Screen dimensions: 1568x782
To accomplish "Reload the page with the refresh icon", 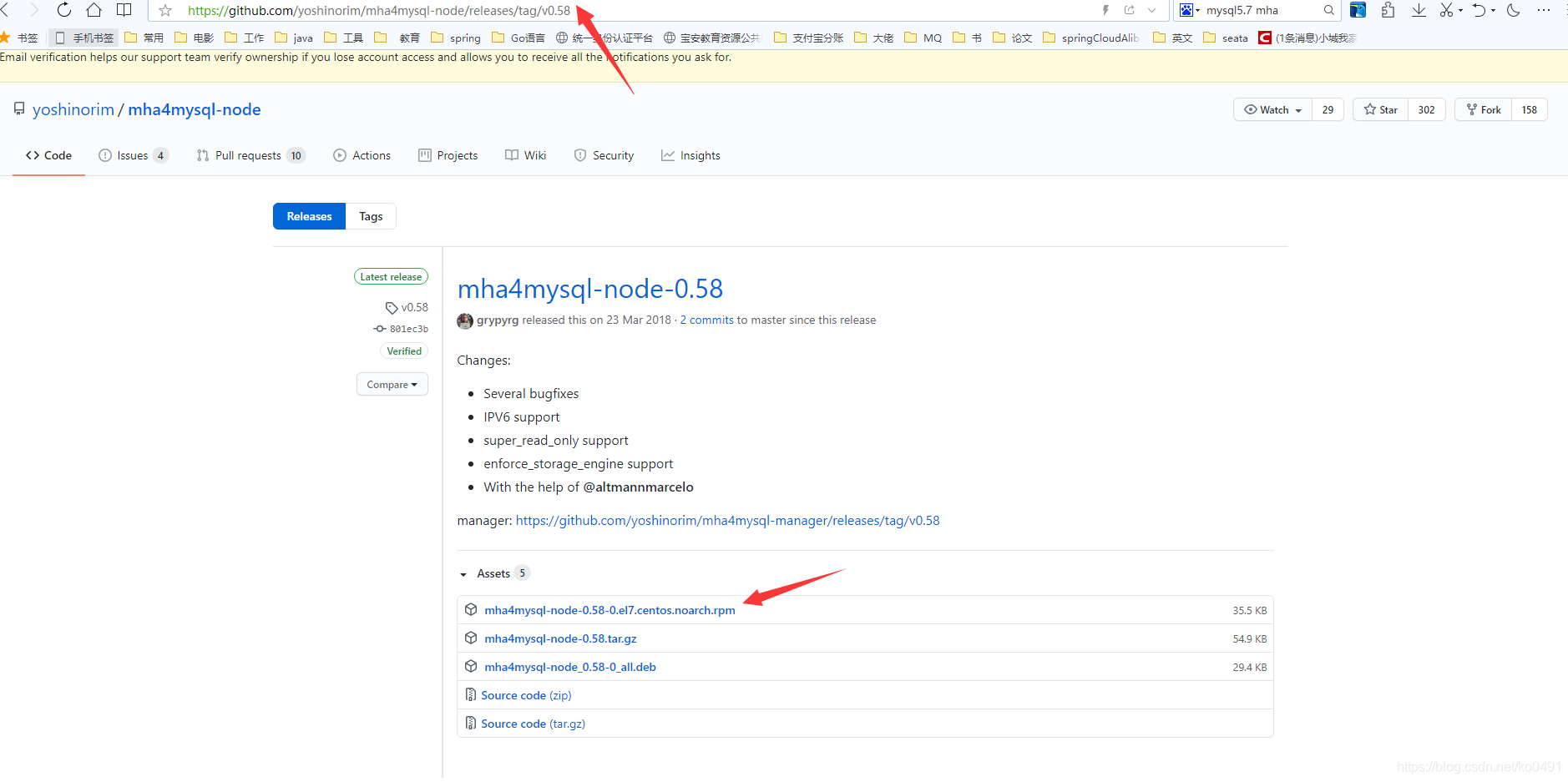I will click(64, 10).
